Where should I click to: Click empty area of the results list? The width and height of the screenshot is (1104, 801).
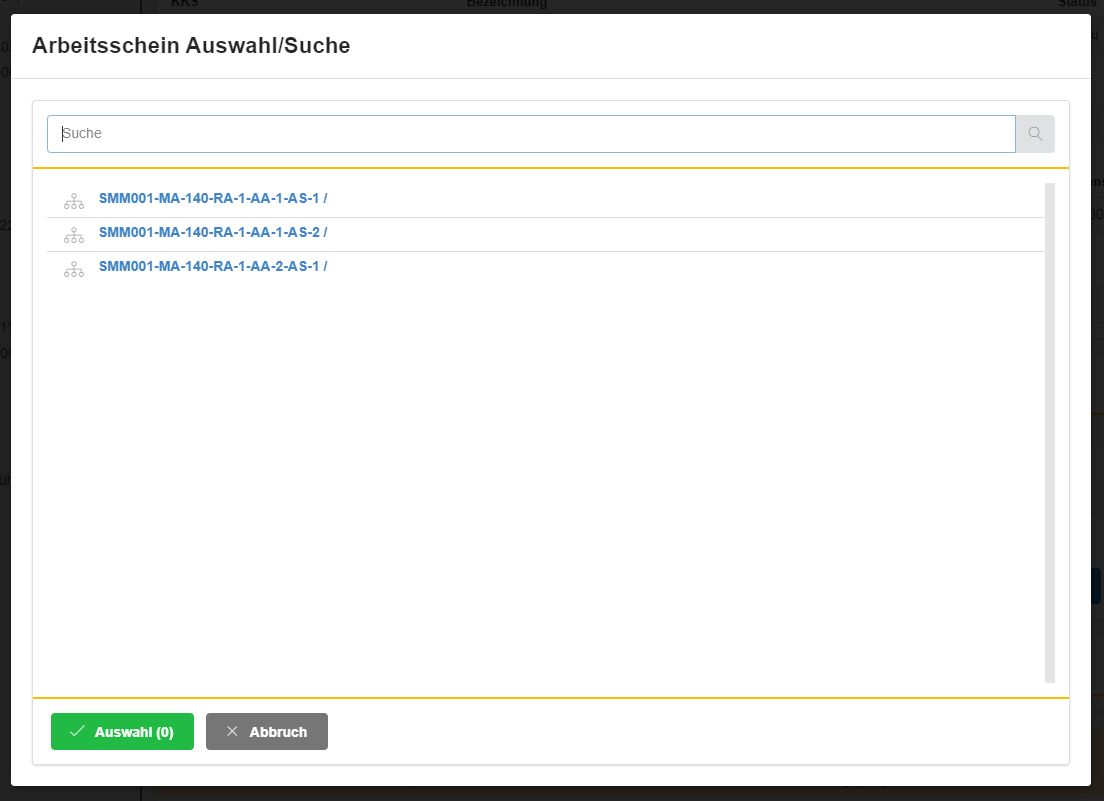click(540, 480)
